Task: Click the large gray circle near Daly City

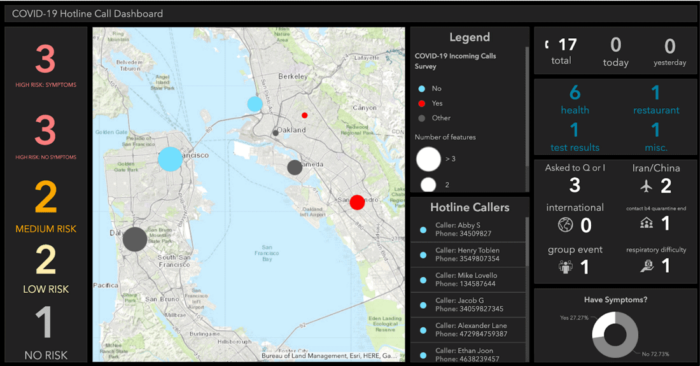Action: click(x=135, y=239)
